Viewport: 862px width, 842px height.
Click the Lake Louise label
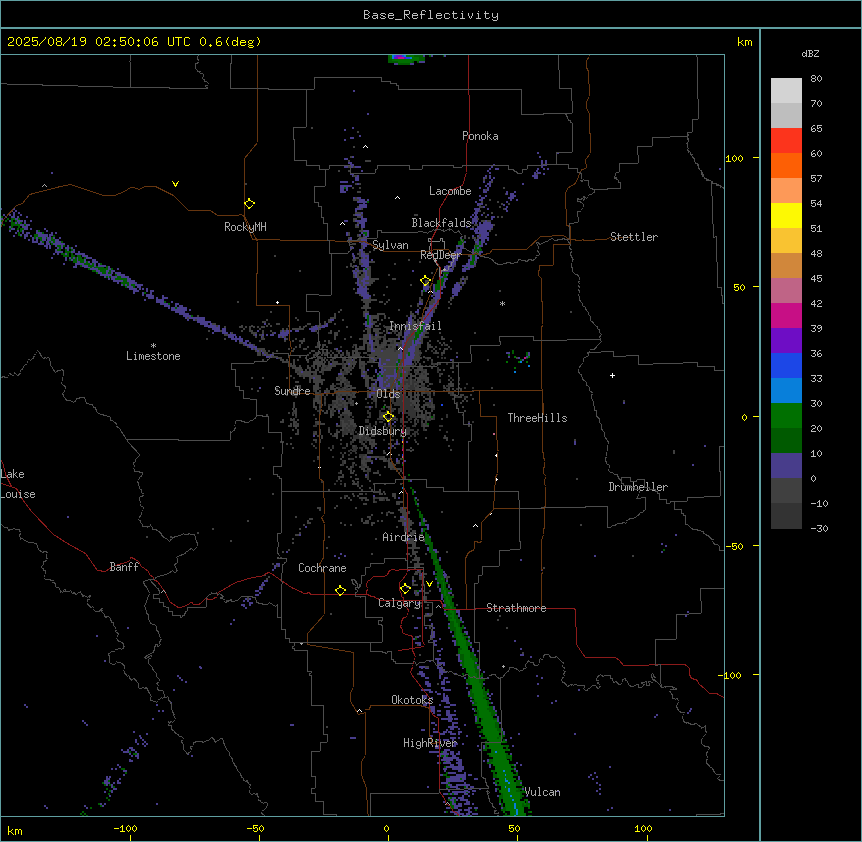point(18,484)
